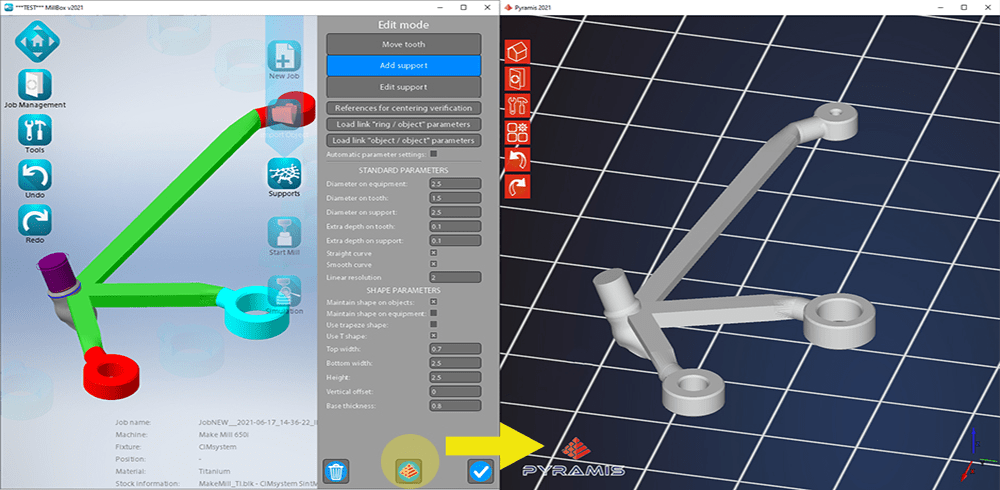Click the Import Object step icon
Screen dimensions: 1000x490
click(x=284, y=115)
